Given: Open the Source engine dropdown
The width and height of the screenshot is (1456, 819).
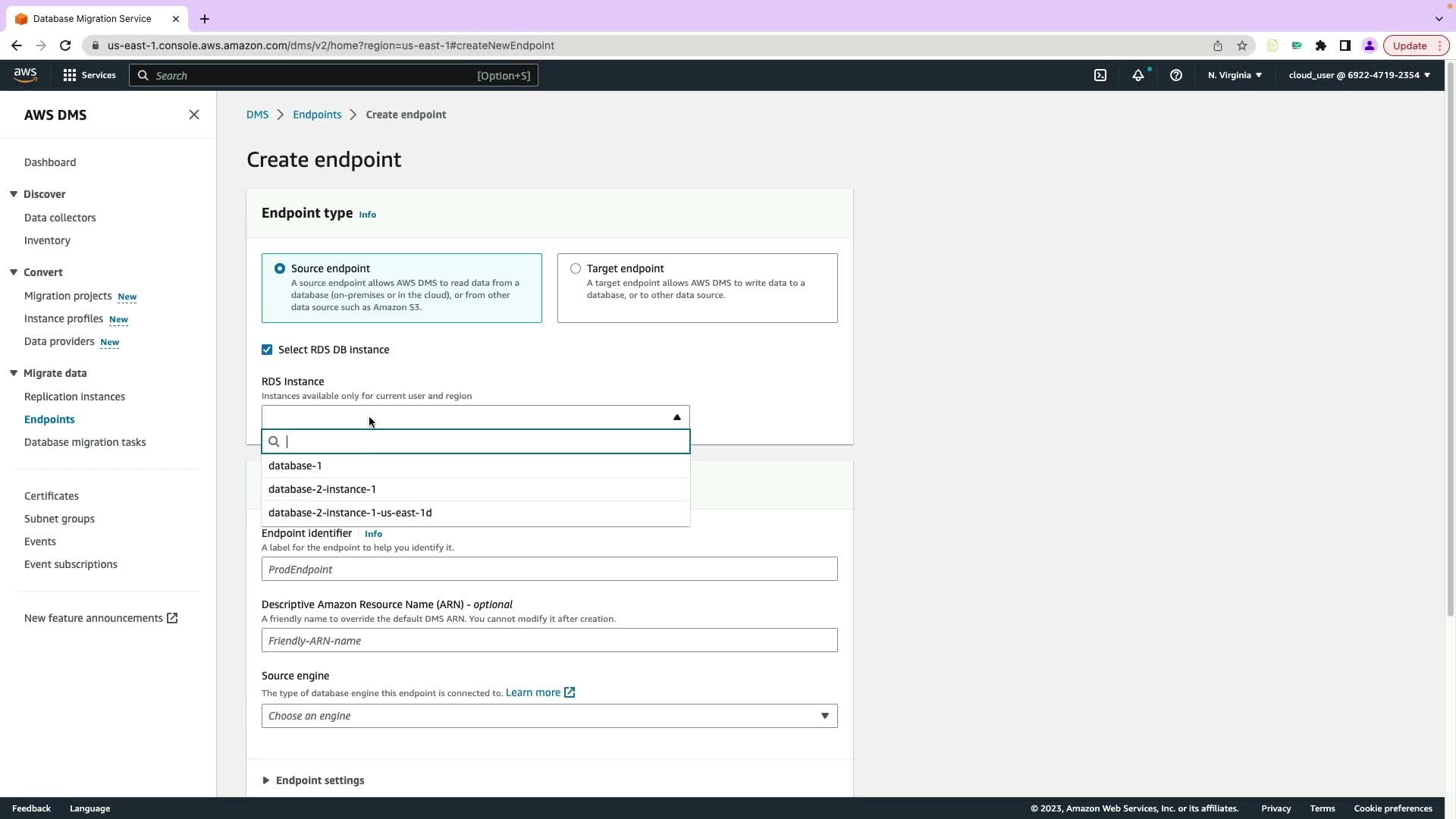Looking at the screenshot, I should 549,716.
